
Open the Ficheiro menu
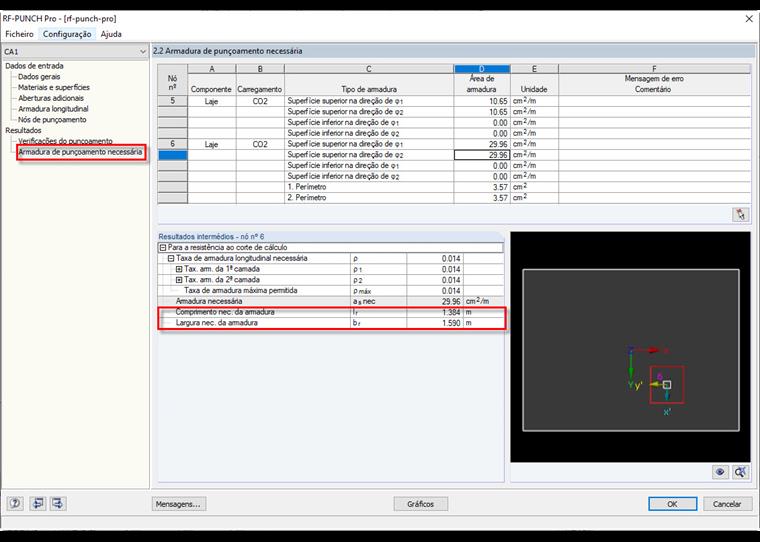(x=19, y=34)
